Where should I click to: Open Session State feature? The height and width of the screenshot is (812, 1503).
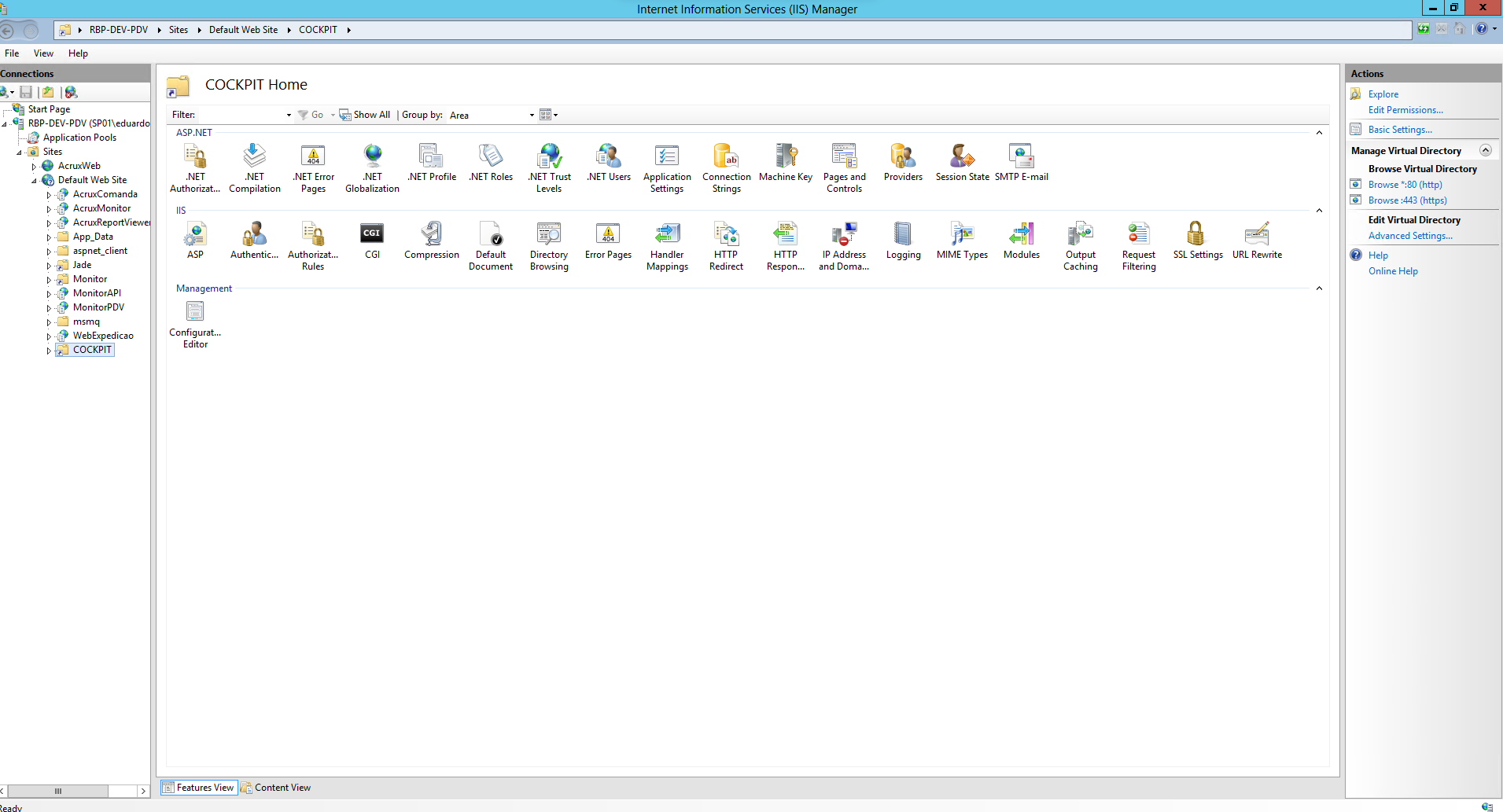pyautogui.click(x=963, y=163)
